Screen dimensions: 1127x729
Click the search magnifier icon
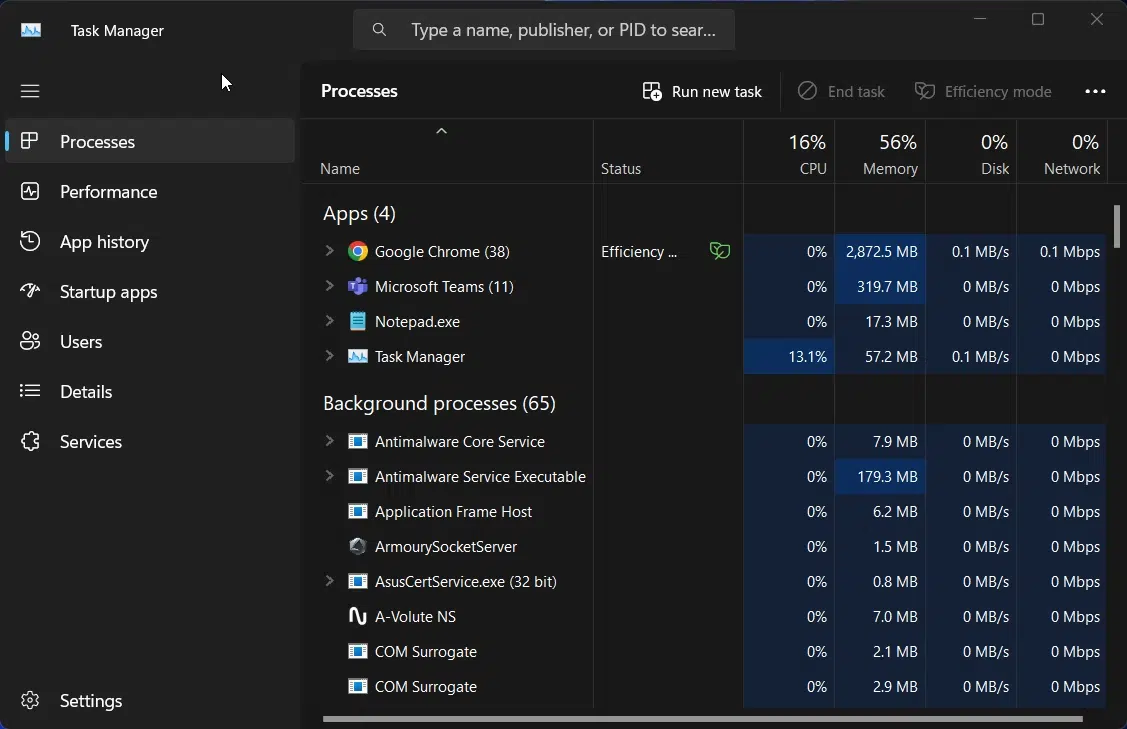pos(379,29)
